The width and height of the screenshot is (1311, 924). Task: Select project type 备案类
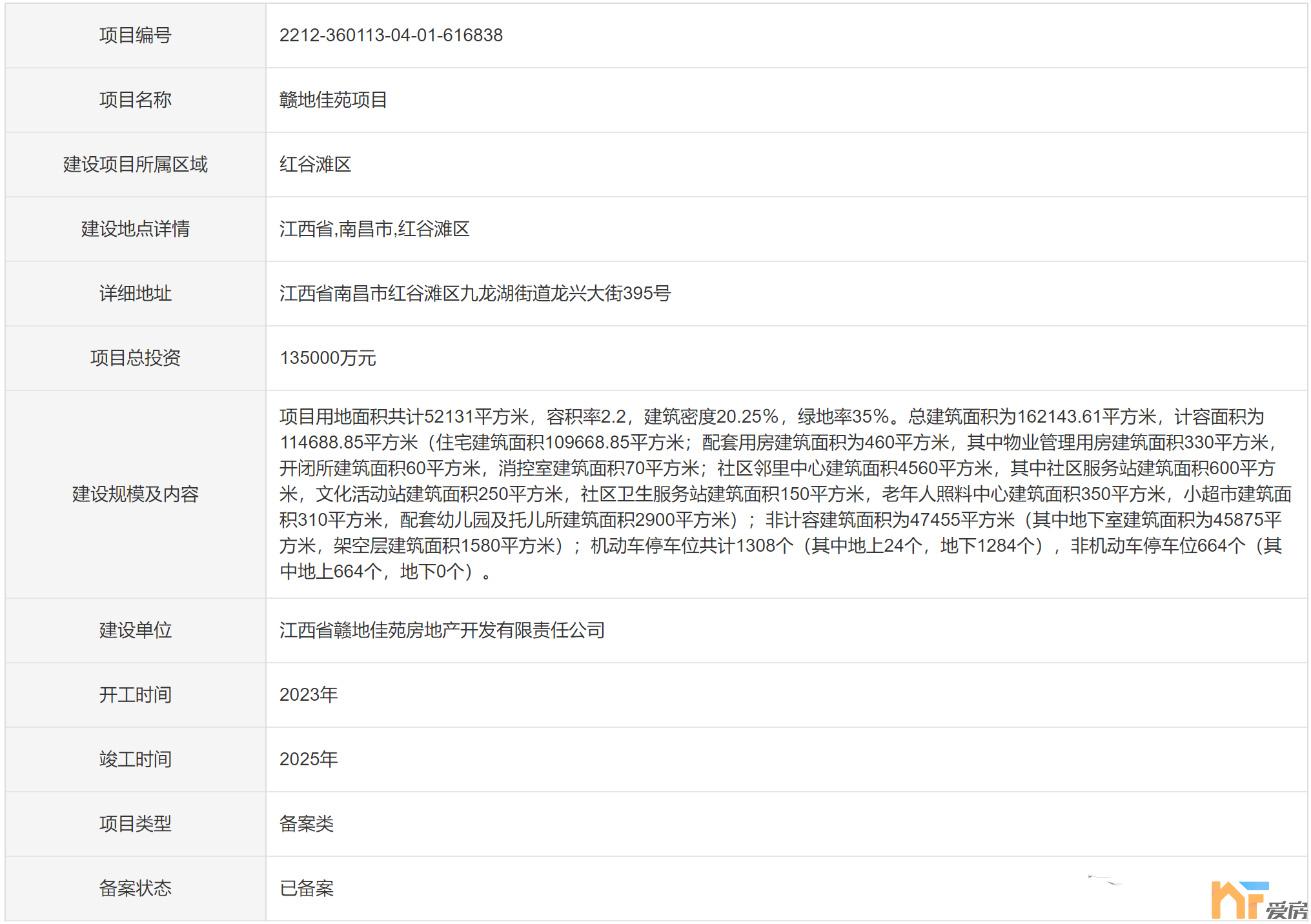click(307, 824)
